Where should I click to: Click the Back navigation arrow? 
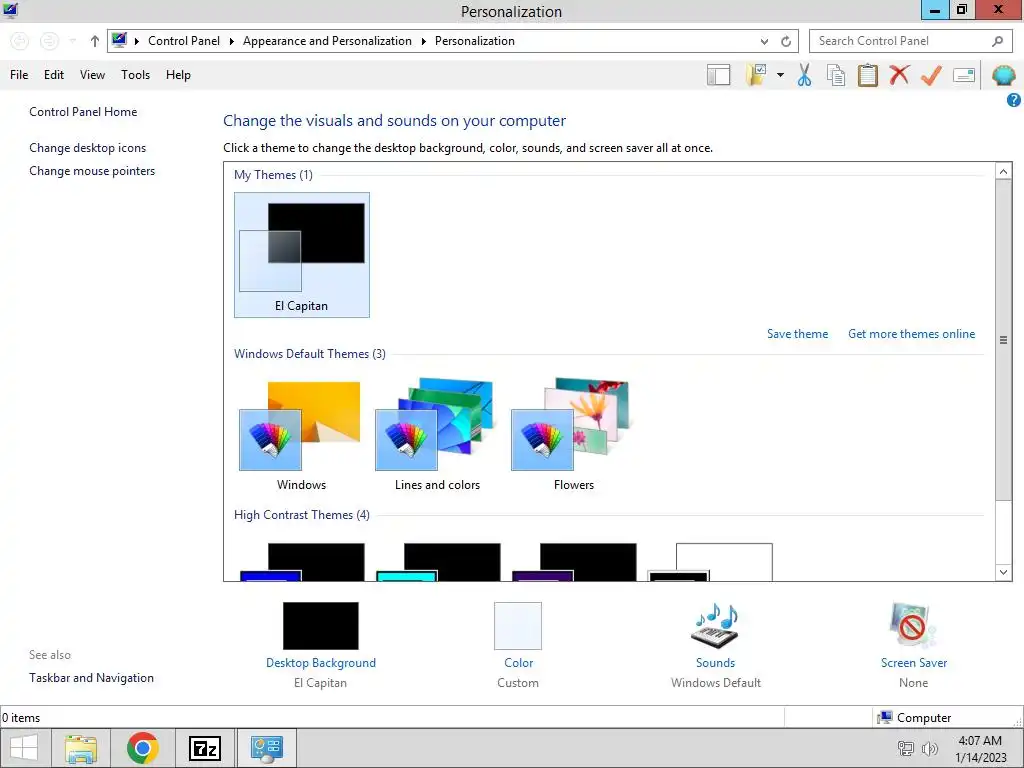(20, 41)
